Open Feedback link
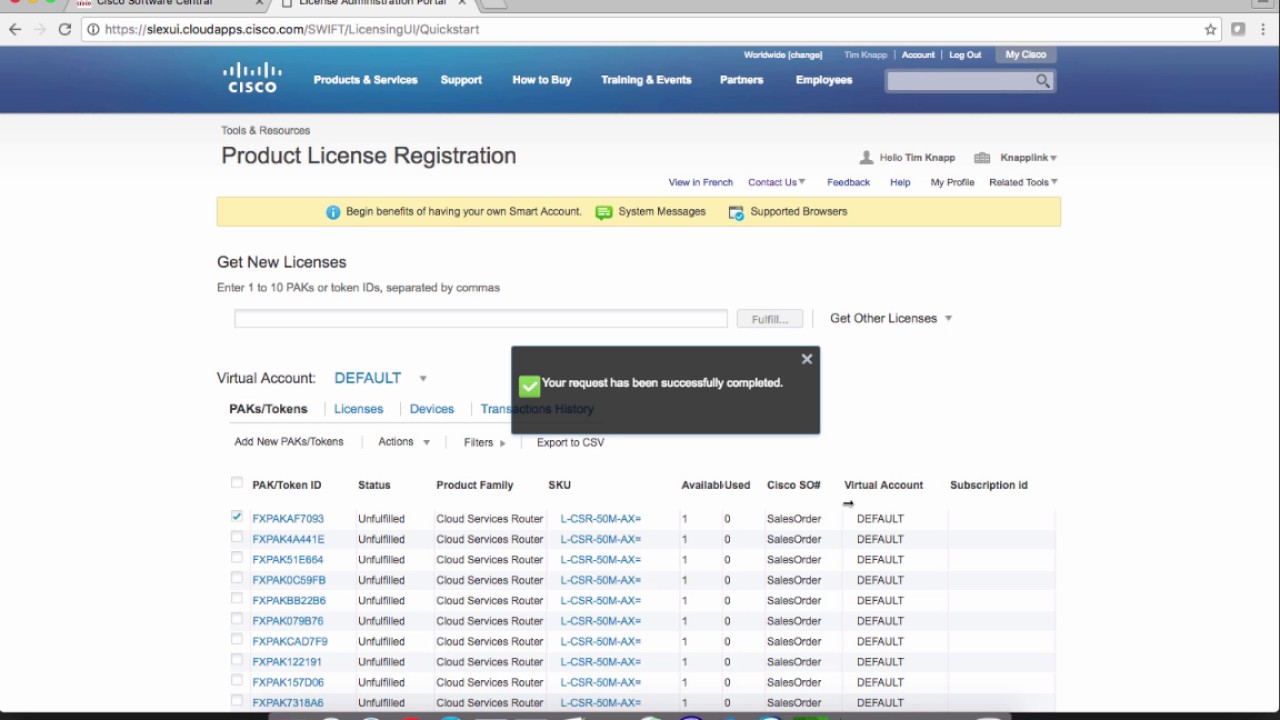Screen dimensions: 1280x720 (848, 182)
